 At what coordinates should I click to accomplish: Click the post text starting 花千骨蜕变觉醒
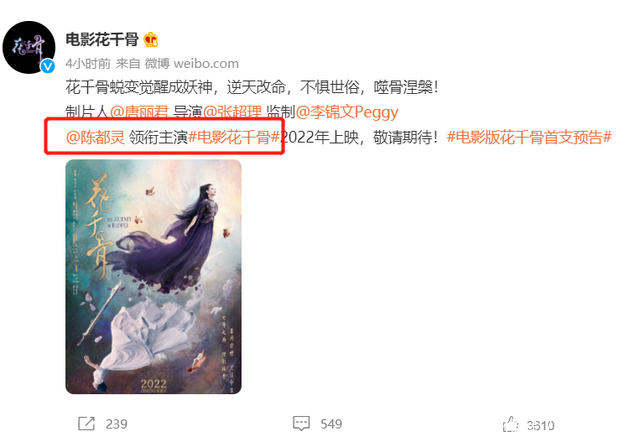[252, 87]
